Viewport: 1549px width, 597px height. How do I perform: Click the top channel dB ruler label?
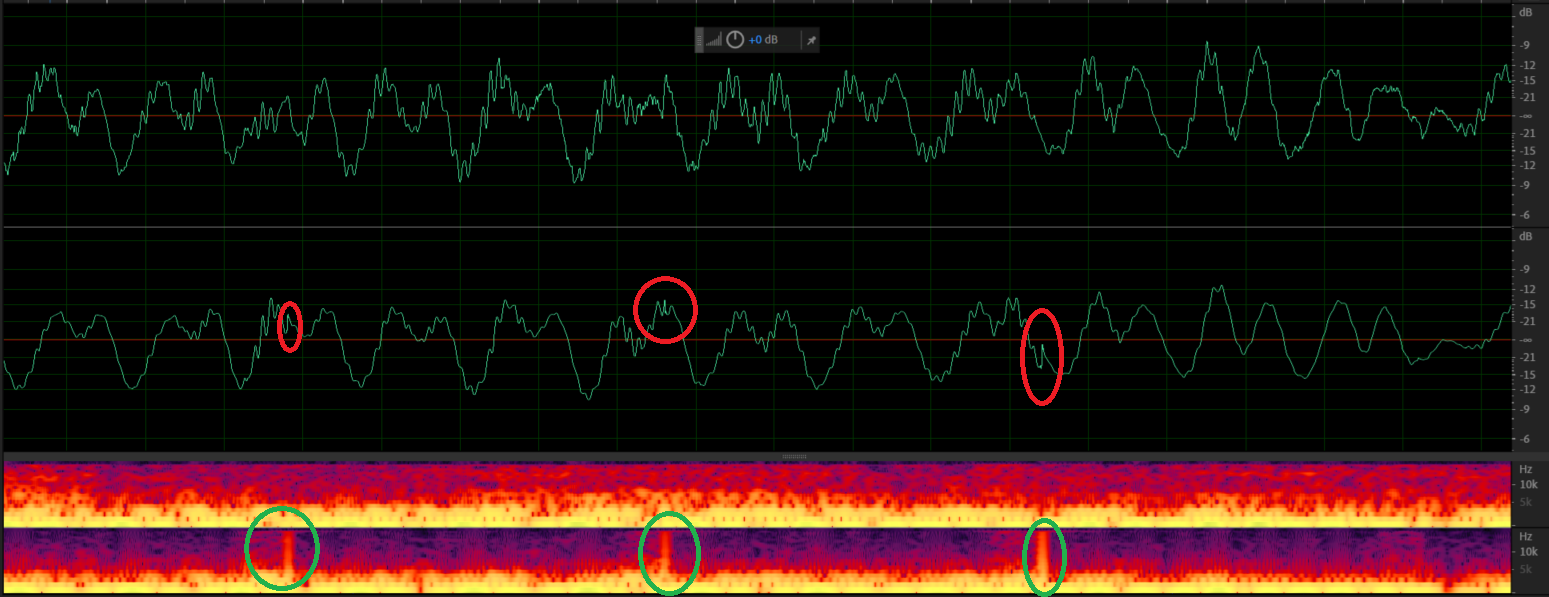coord(1525,13)
